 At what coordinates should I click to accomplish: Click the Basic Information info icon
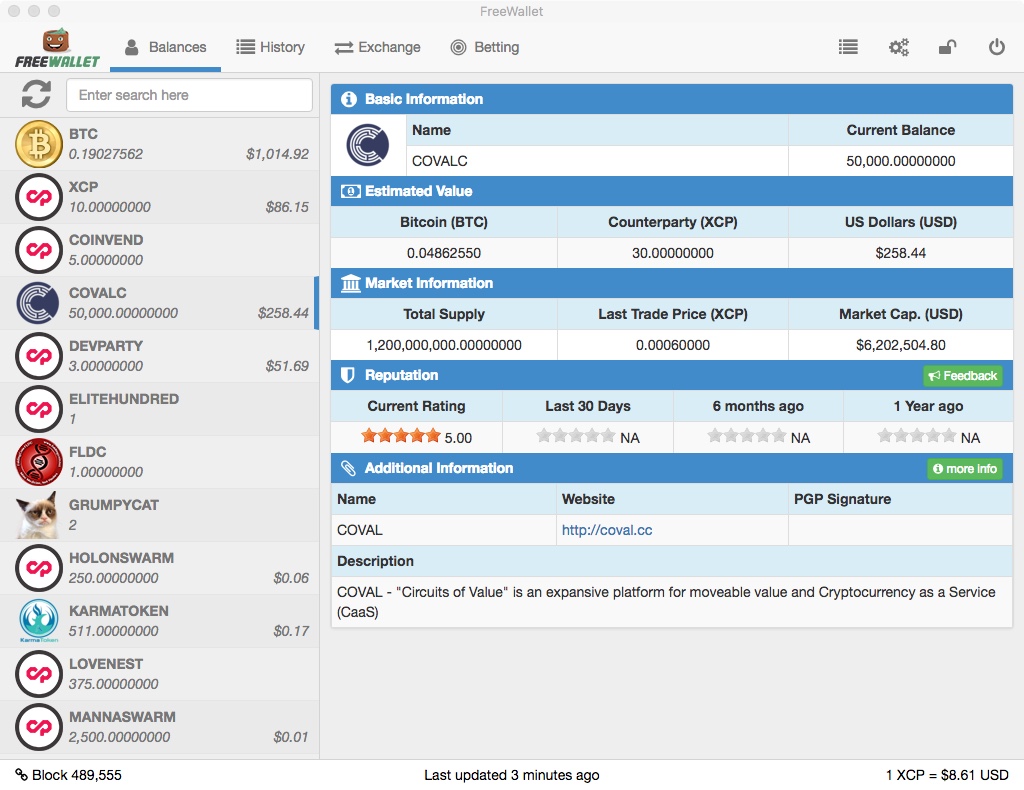point(349,99)
